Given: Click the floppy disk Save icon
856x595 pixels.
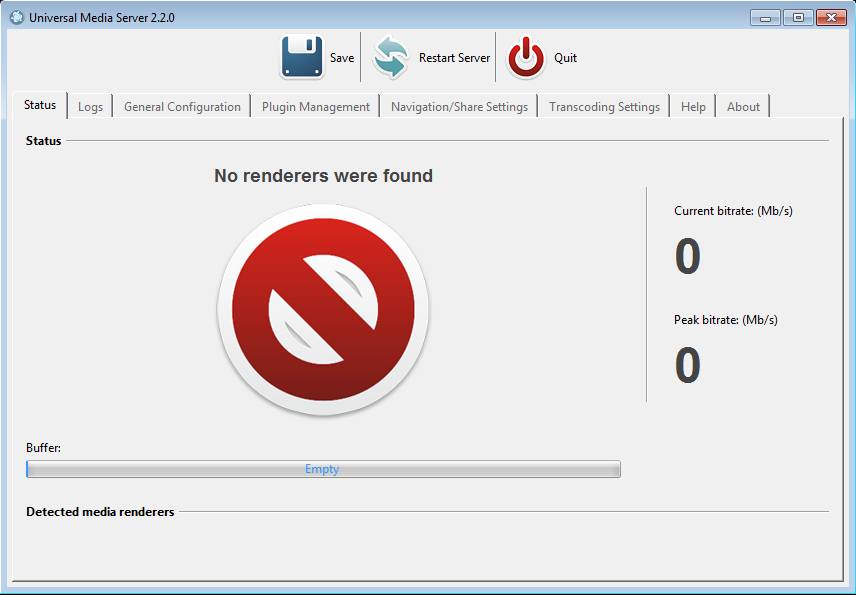Looking at the screenshot, I should (x=301, y=58).
